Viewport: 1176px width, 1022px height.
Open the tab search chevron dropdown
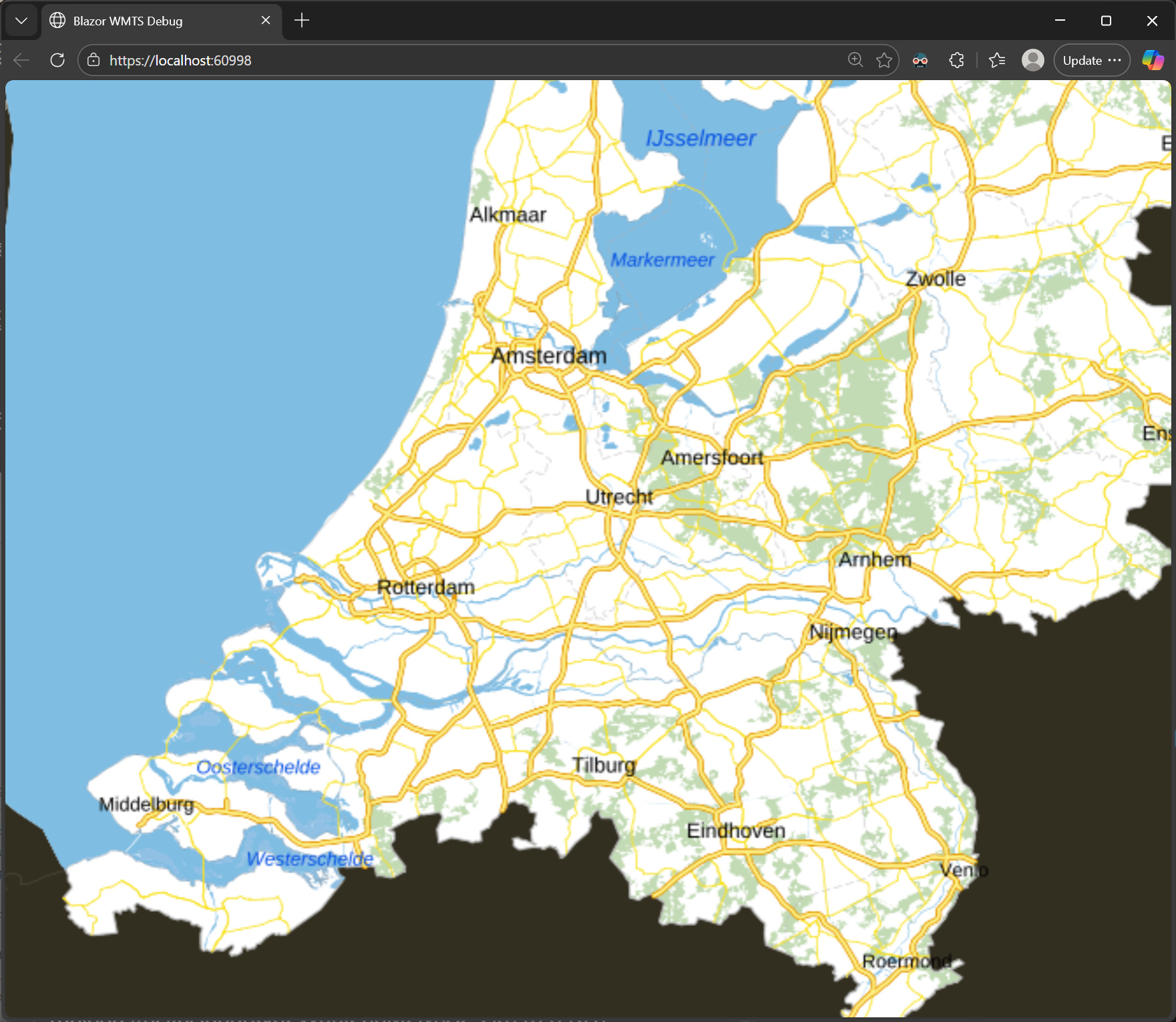(21, 21)
